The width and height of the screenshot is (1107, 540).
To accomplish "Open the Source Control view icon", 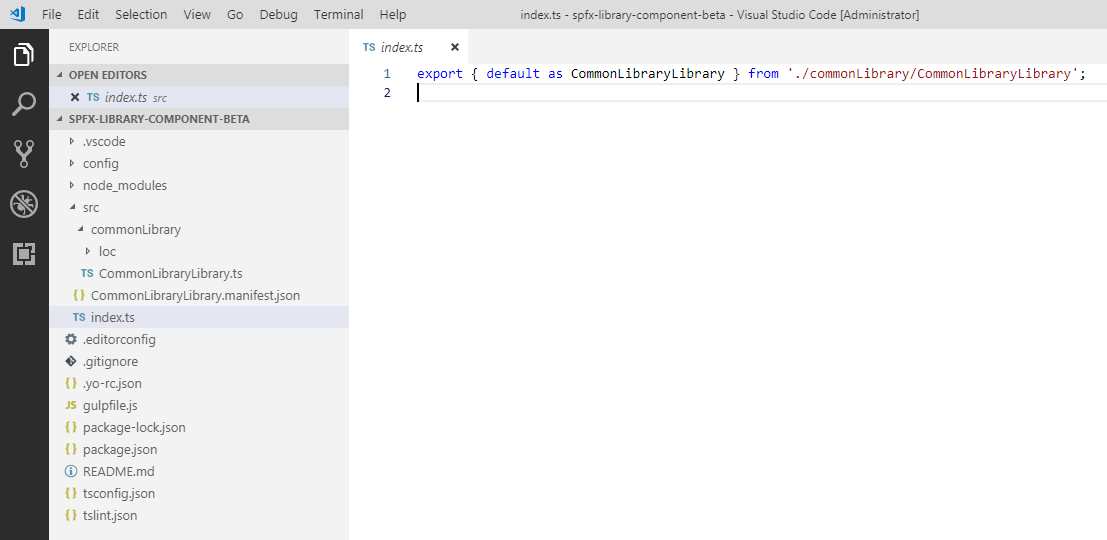I will pos(24,153).
